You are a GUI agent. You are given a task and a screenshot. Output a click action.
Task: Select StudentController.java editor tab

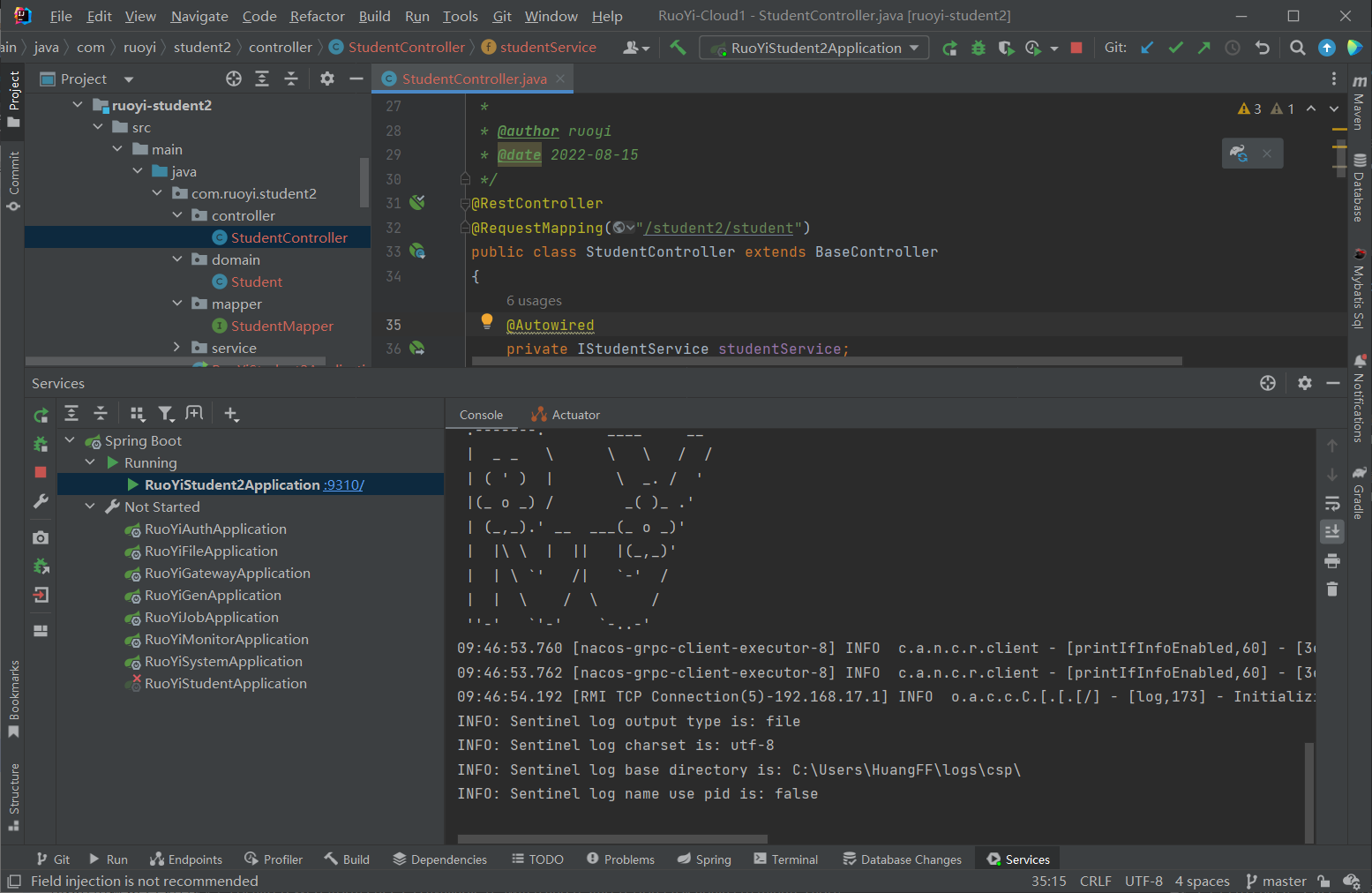point(474,79)
